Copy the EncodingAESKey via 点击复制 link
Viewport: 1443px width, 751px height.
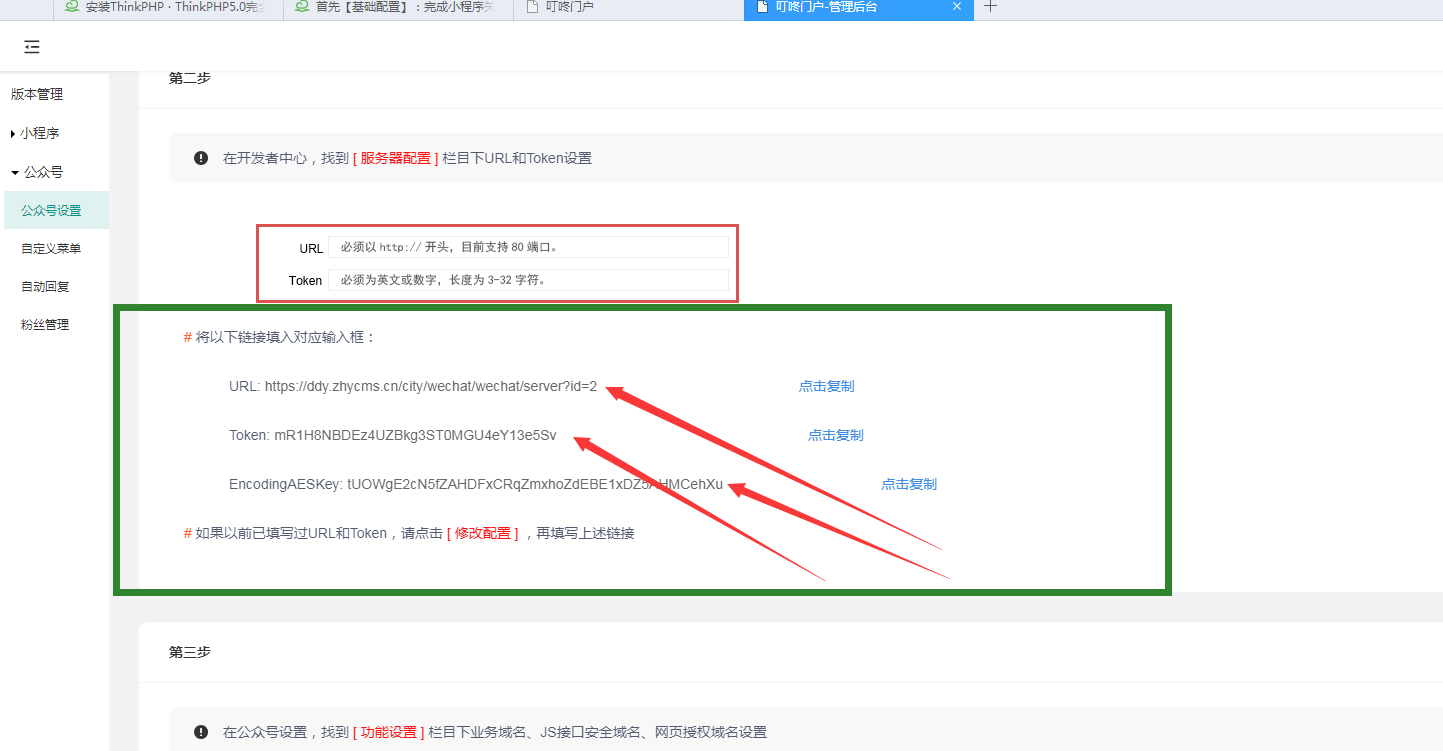[x=908, y=484]
